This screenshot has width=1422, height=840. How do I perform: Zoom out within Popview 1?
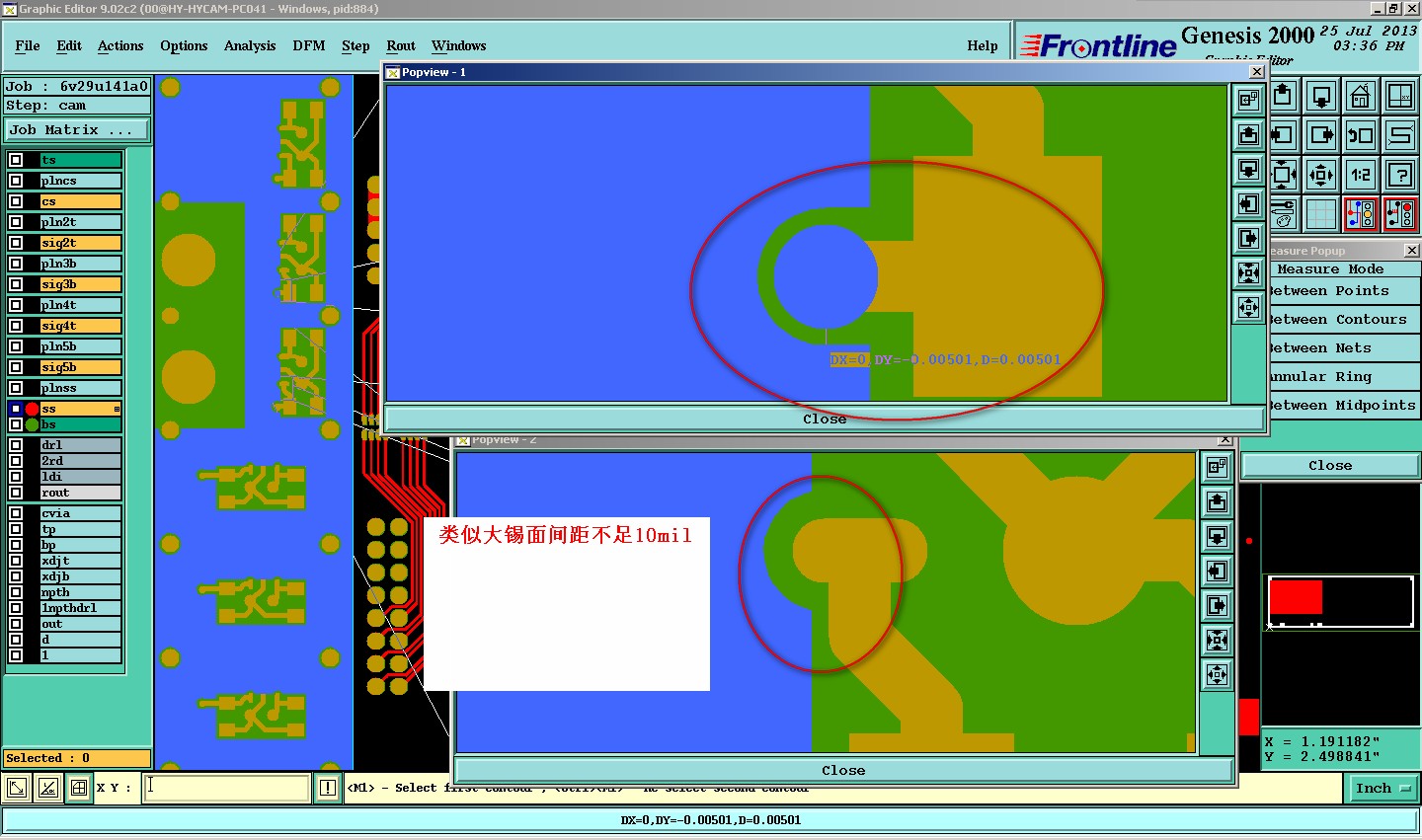[x=1249, y=307]
